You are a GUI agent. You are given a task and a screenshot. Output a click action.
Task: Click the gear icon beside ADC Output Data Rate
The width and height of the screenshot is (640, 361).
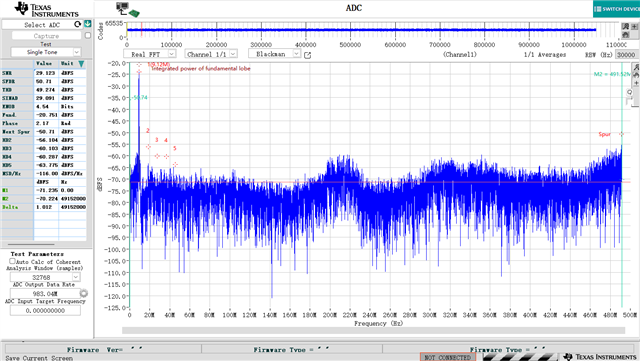(84, 293)
